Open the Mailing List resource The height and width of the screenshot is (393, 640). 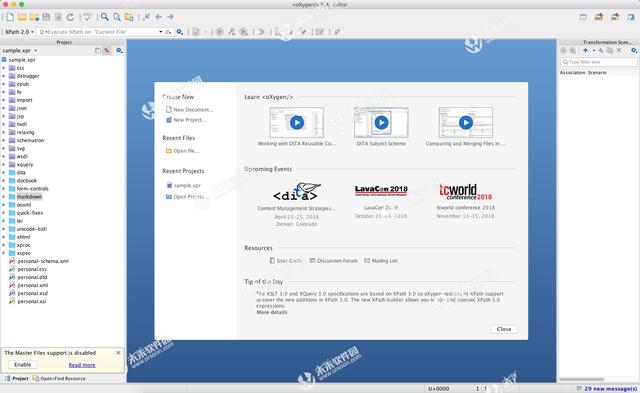381,261
